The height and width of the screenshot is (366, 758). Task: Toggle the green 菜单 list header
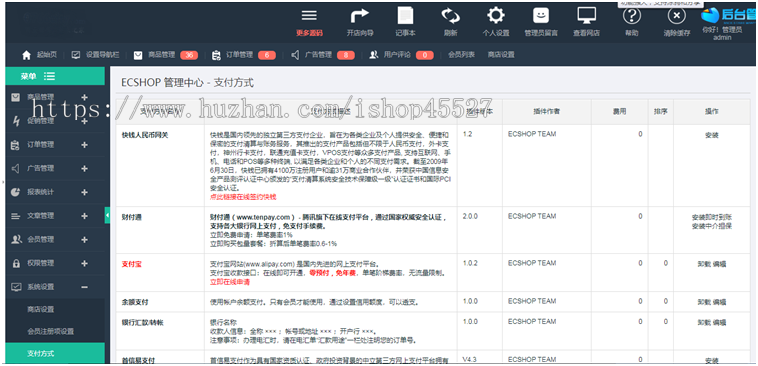pos(55,76)
